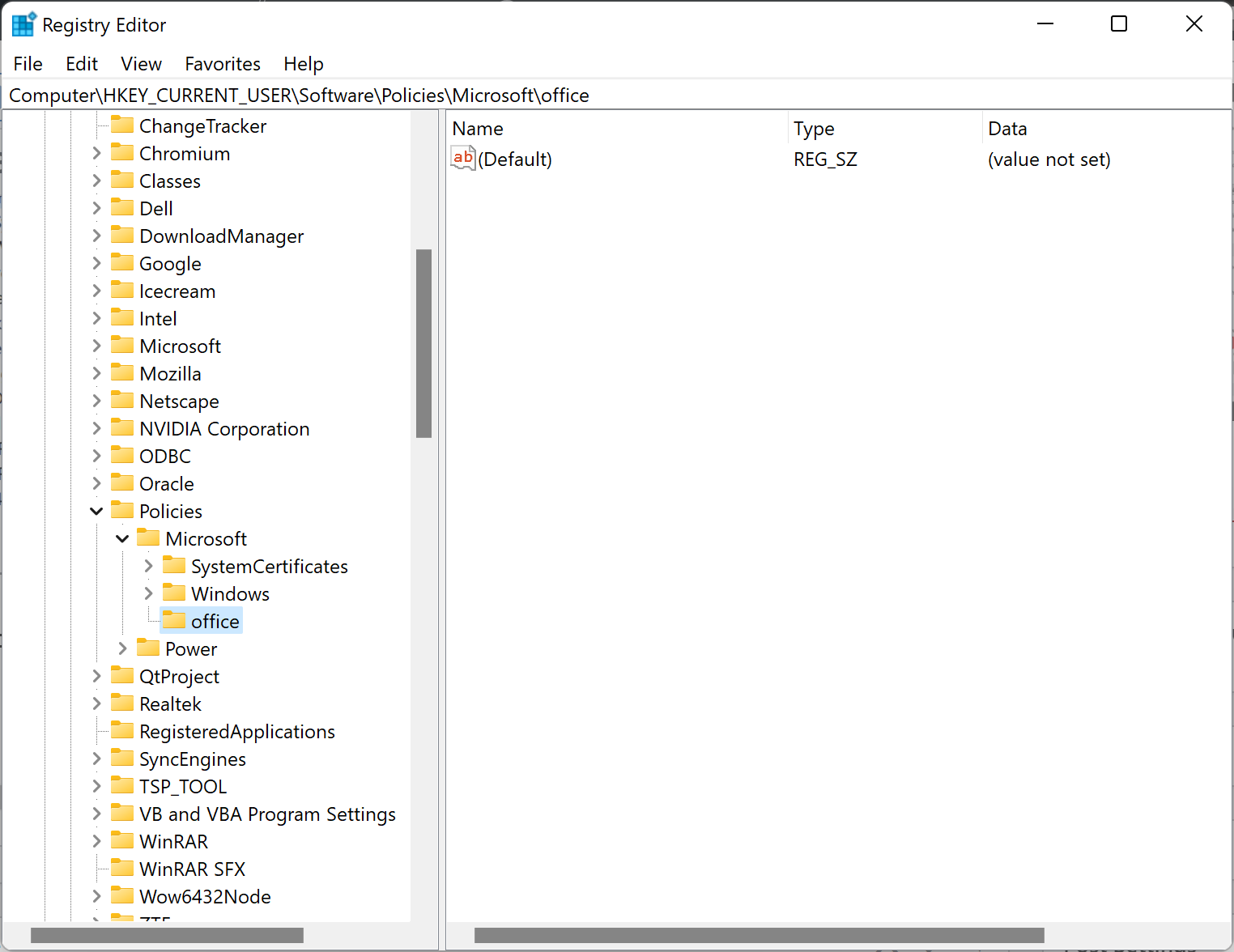The image size is (1234, 952).
Task: Click the Power folder icon
Action: [148, 648]
